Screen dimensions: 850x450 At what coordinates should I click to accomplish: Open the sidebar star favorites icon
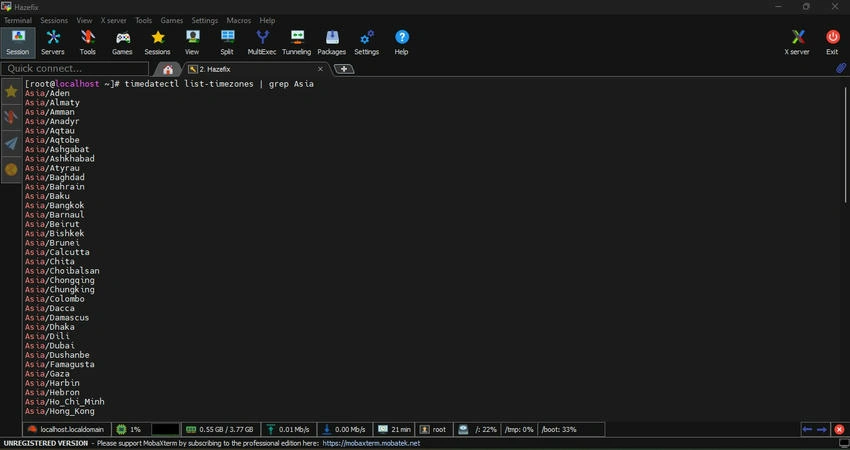pos(11,92)
